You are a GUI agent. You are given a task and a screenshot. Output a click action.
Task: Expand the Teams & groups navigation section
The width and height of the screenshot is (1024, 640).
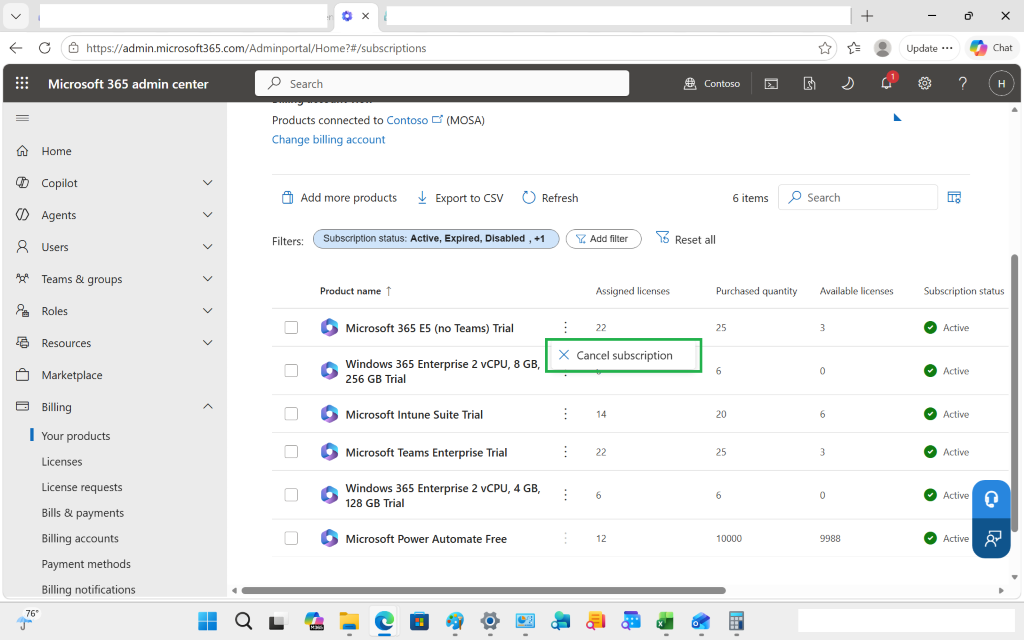(208, 279)
